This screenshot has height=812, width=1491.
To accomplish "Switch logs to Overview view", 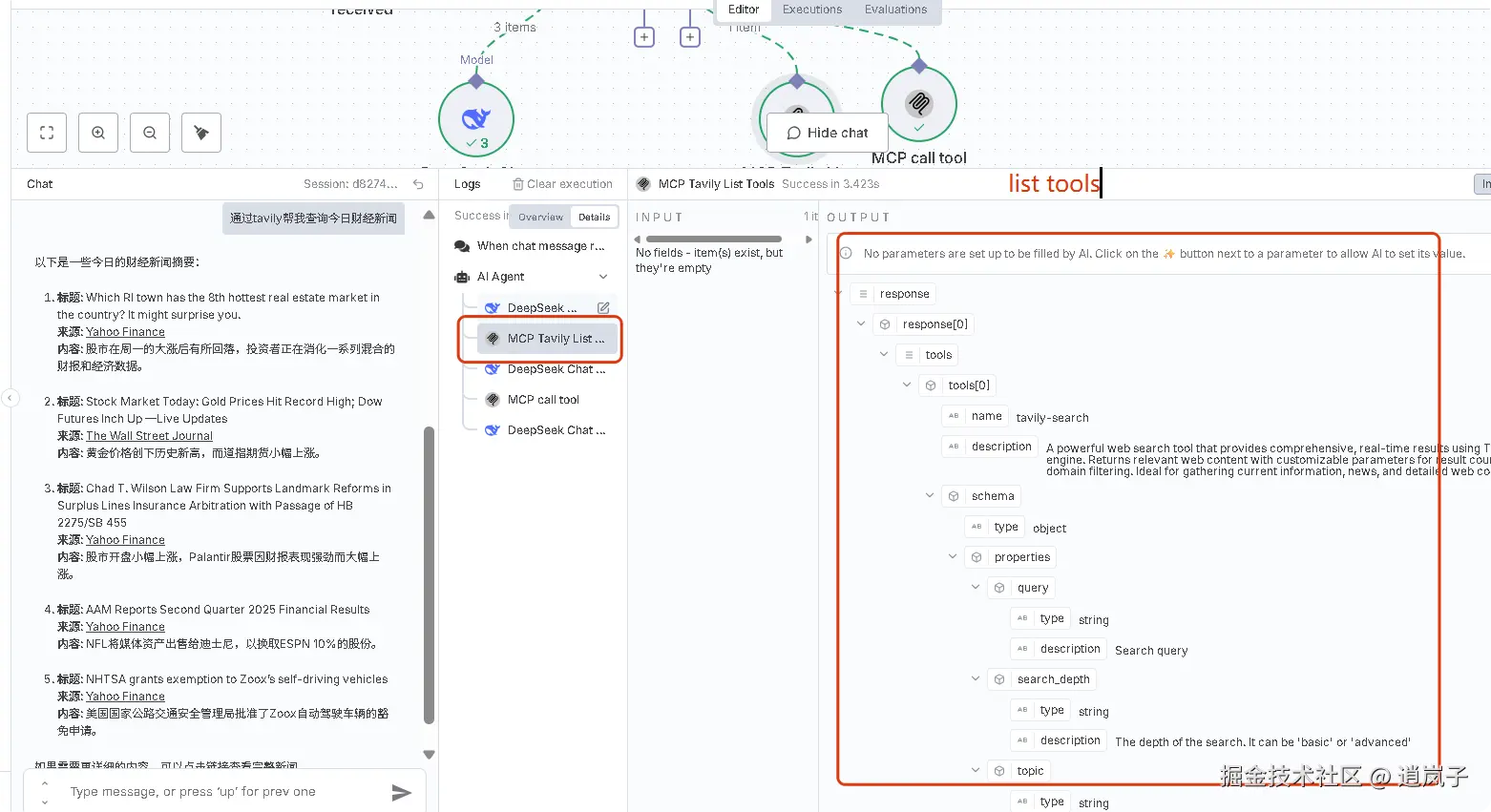I will point(540,217).
